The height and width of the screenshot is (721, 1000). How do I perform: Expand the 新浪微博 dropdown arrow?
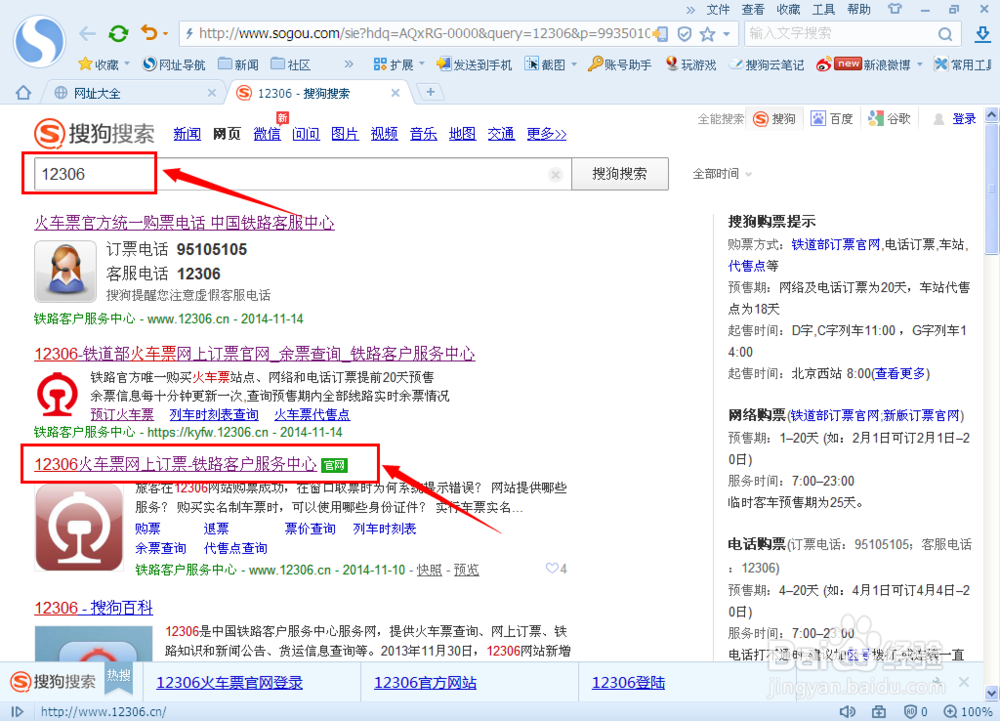tap(920, 64)
